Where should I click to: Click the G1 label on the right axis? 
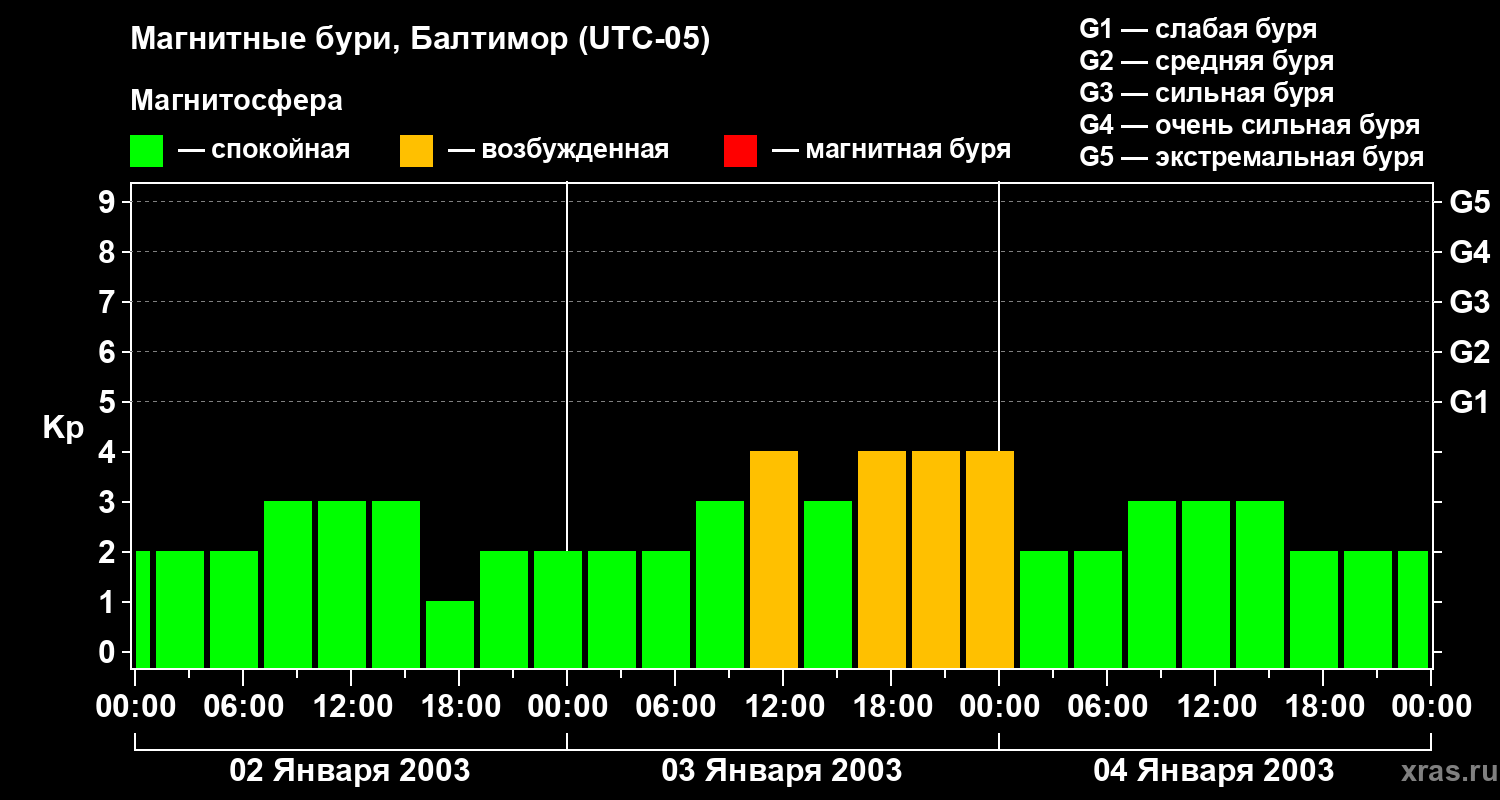pos(1469,402)
